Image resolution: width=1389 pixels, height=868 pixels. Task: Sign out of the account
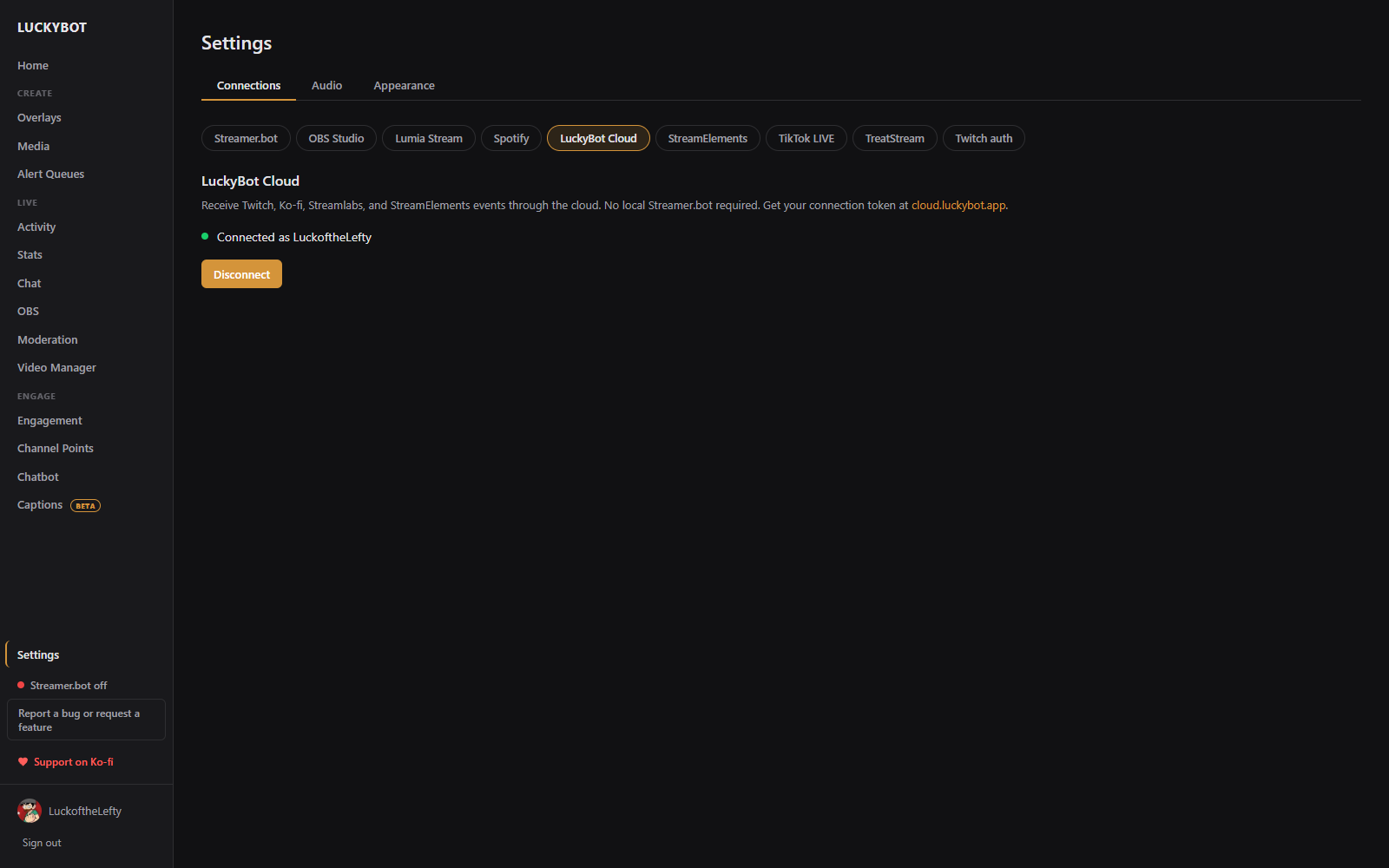(x=42, y=843)
